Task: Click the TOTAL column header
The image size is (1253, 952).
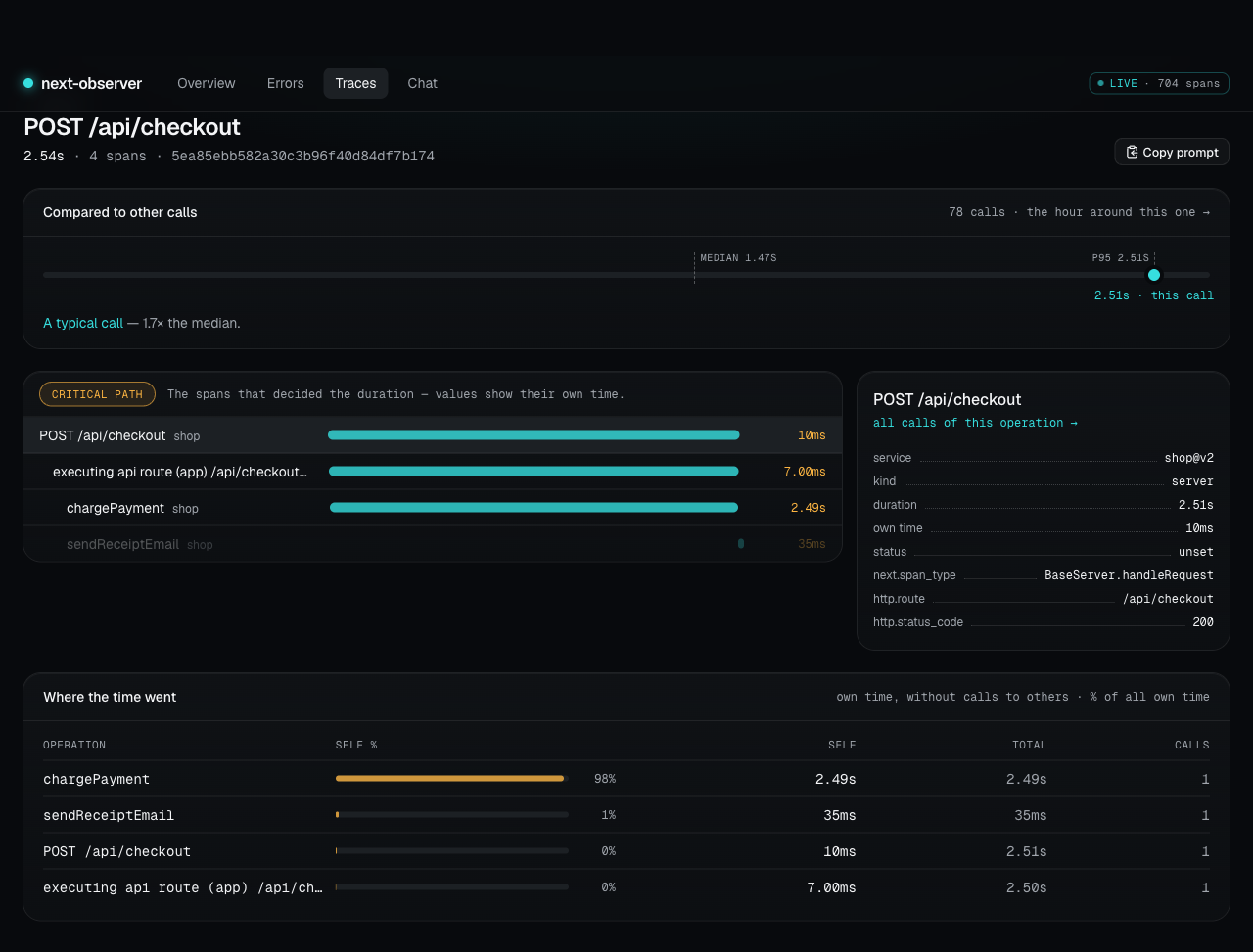Action: [x=1030, y=745]
